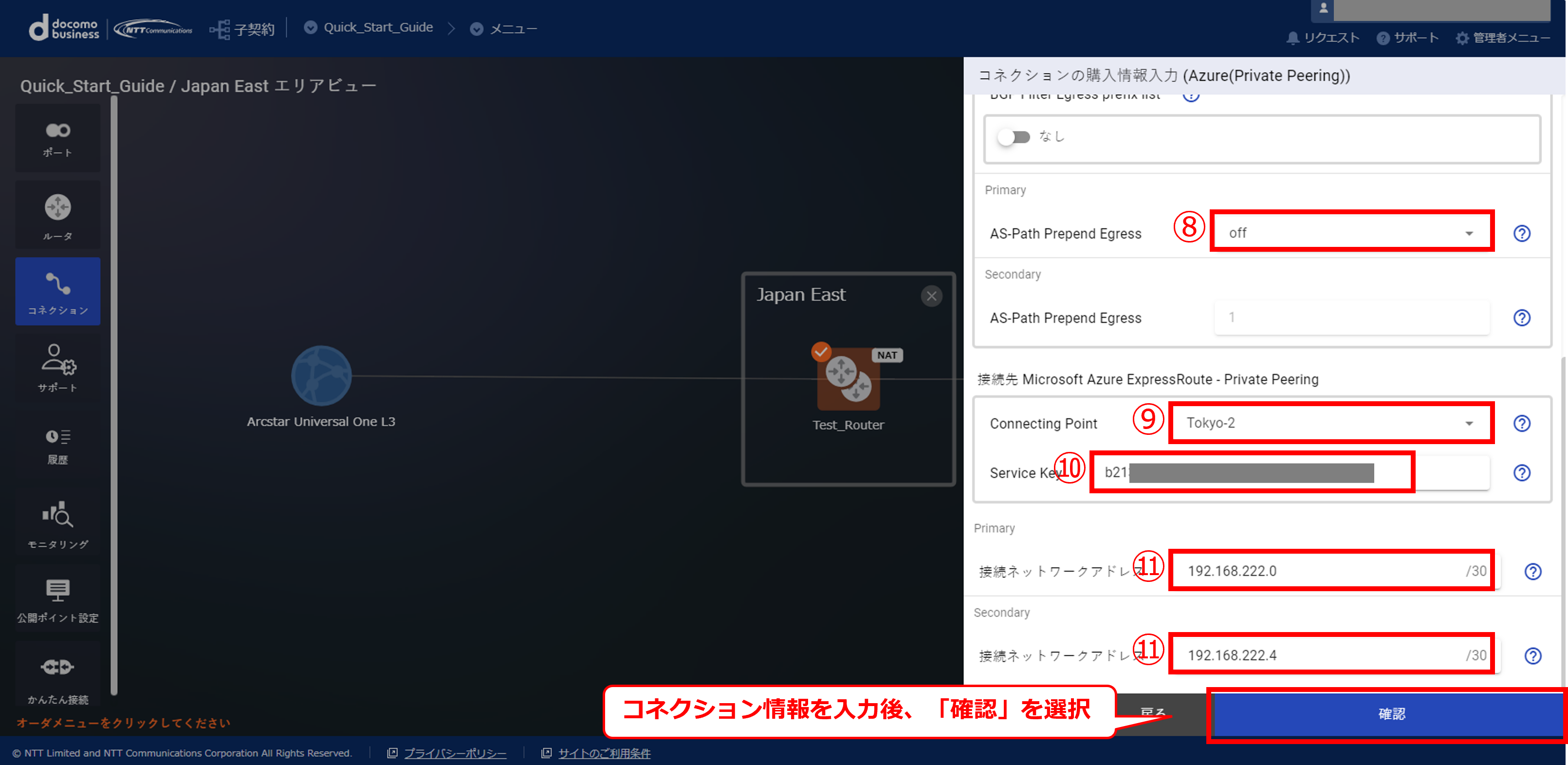Open the 公開ポイント設定 sidebar icon

tap(58, 599)
